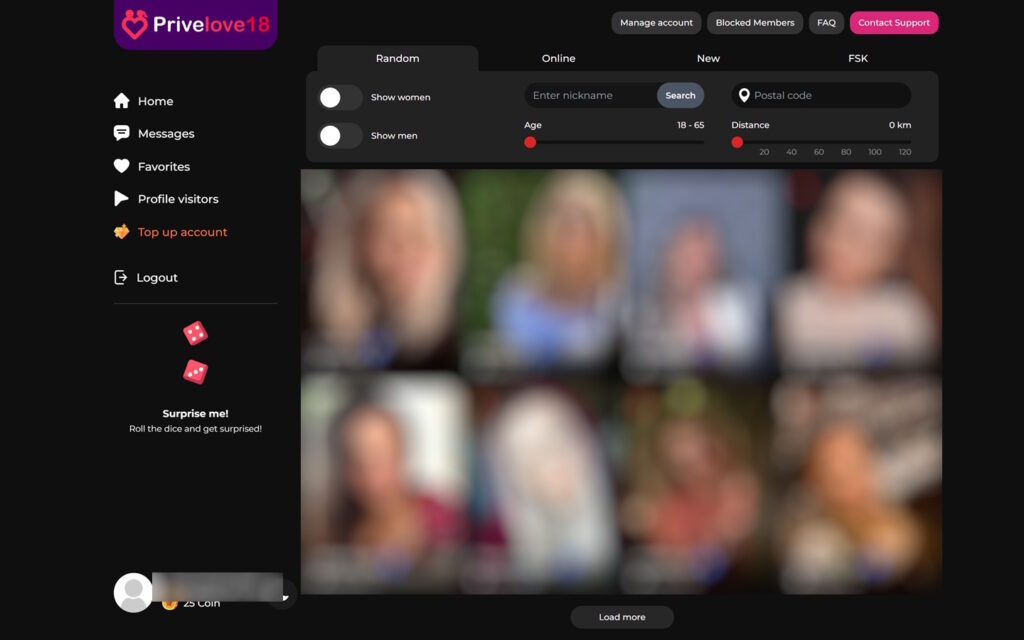Enable the Show men toggle
1024x640 pixels.
(340, 136)
